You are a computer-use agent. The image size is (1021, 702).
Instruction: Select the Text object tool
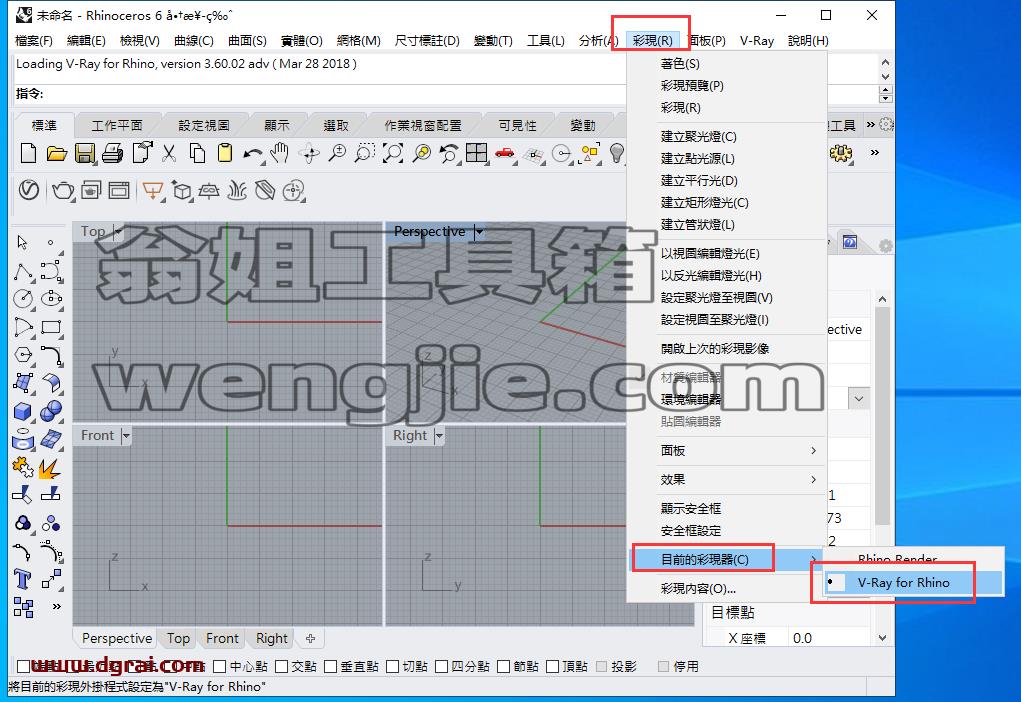22,579
